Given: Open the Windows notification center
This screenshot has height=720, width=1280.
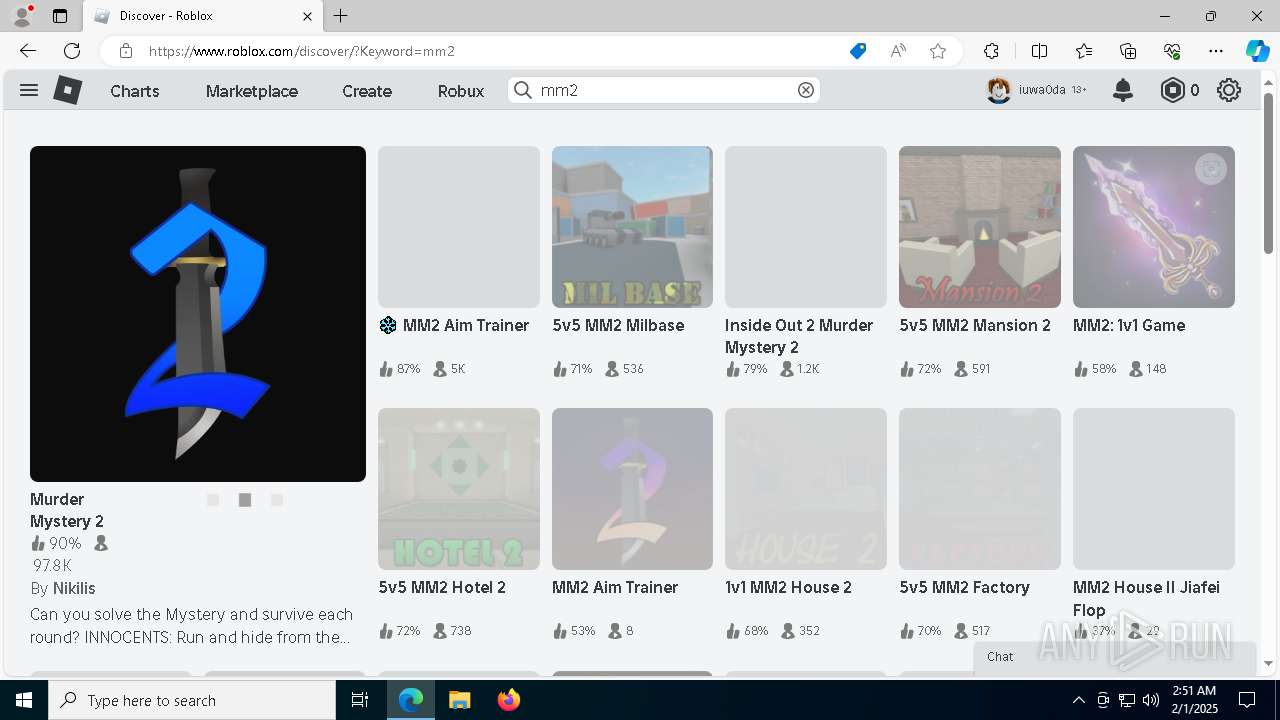Looking at the screenshot, I should [x=1247, y=700].
